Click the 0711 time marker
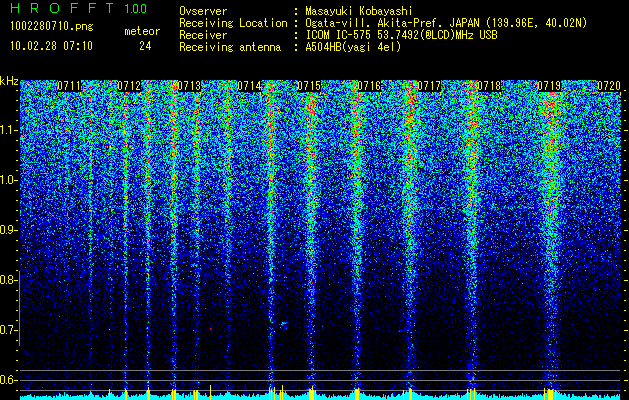Screen dimensions: 629x400 tap(69, 87)
